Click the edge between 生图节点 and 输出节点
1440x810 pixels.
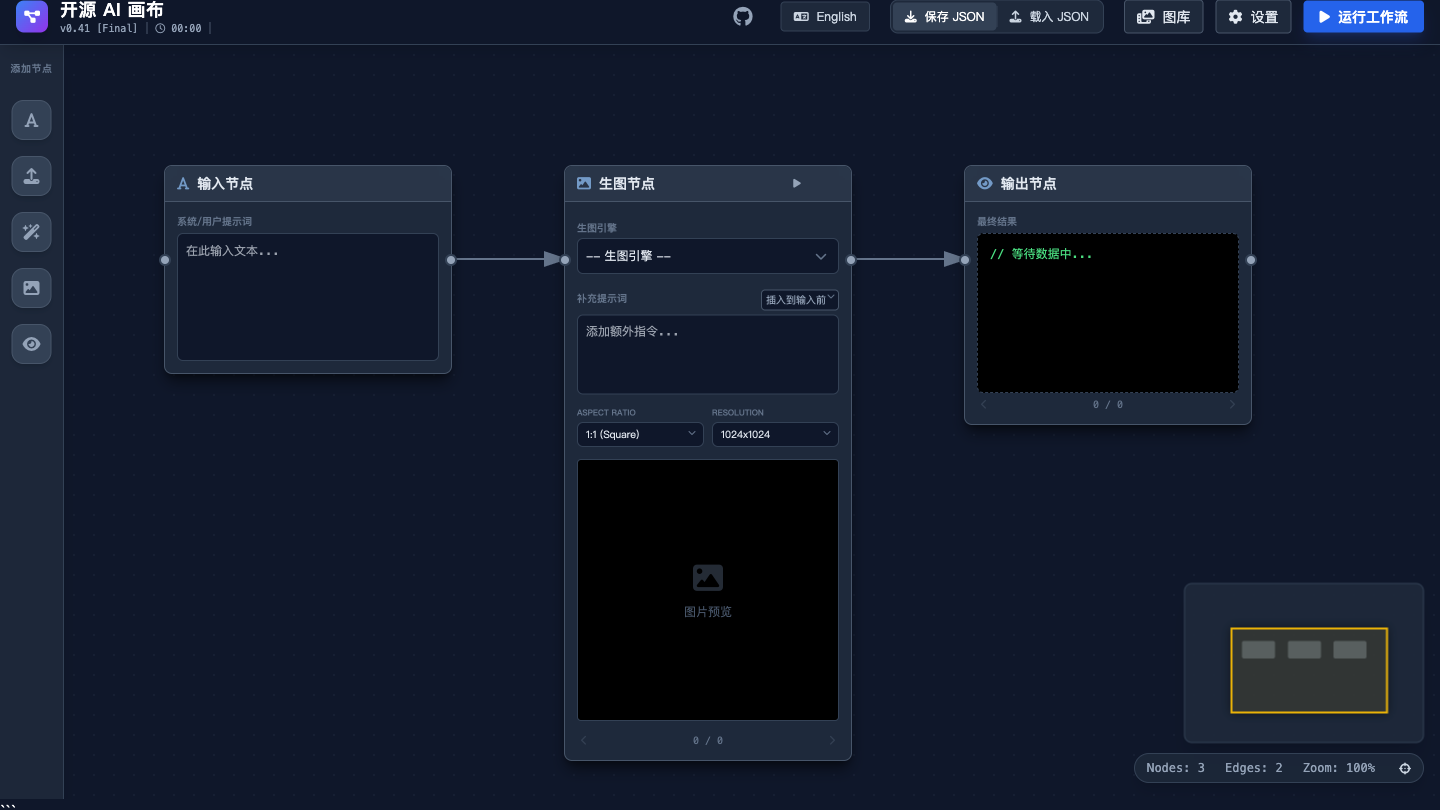(x=908, y=260)
